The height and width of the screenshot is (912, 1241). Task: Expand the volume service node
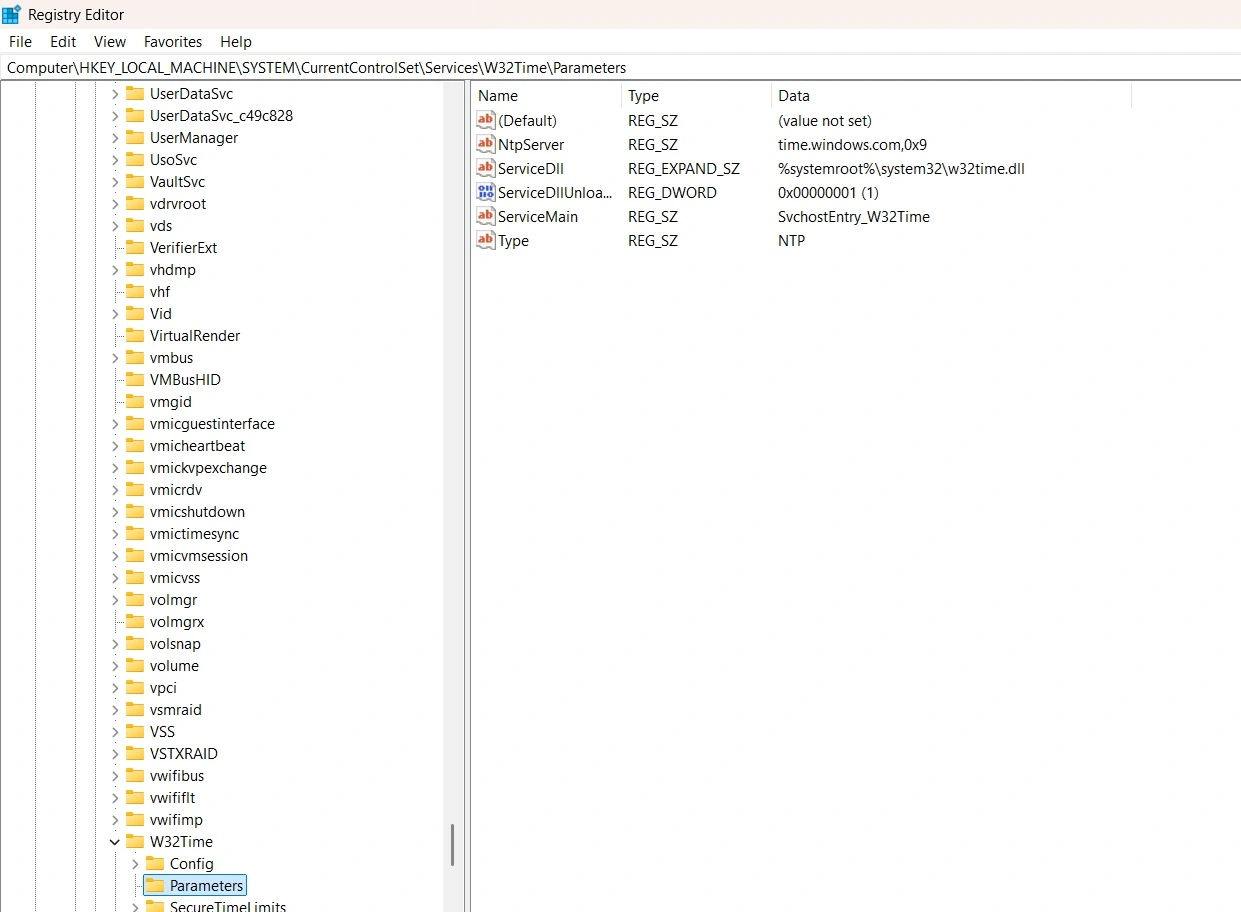(114, 665)
